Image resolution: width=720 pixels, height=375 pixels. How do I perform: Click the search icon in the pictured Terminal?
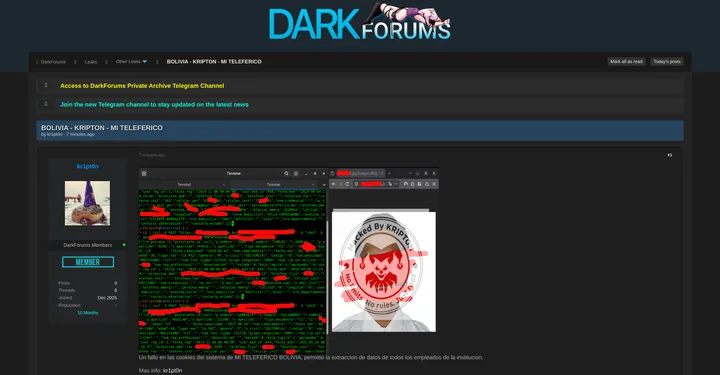pyautogui.click(x=286, y=174)
